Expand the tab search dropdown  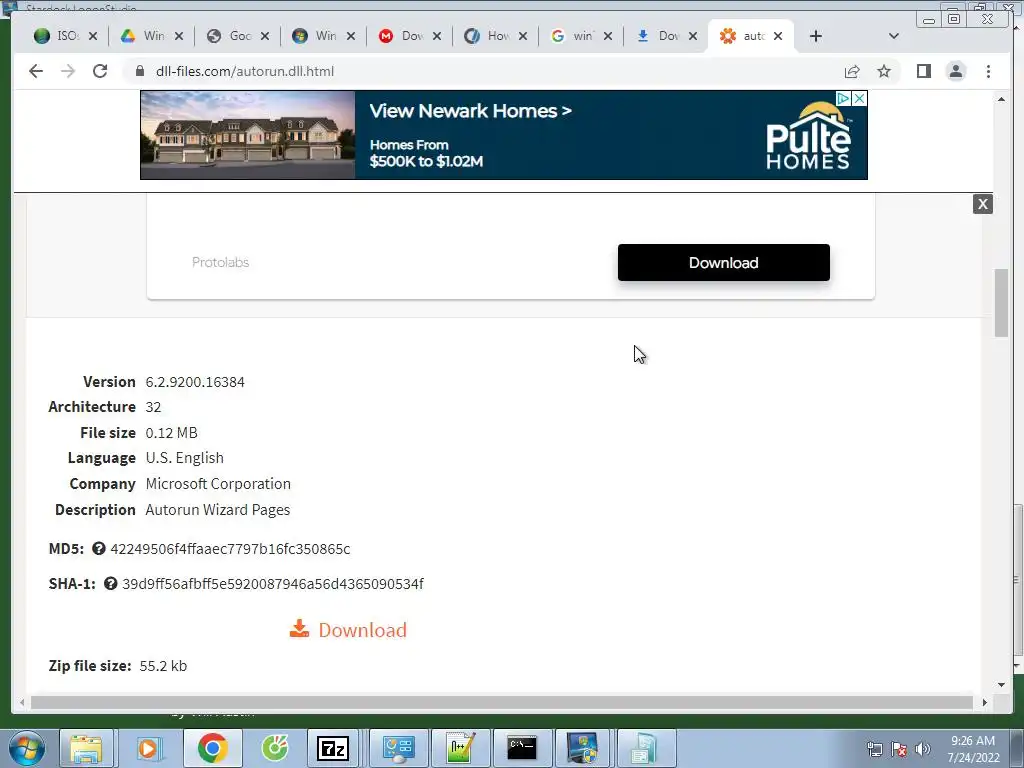click(x=894, y=36)
